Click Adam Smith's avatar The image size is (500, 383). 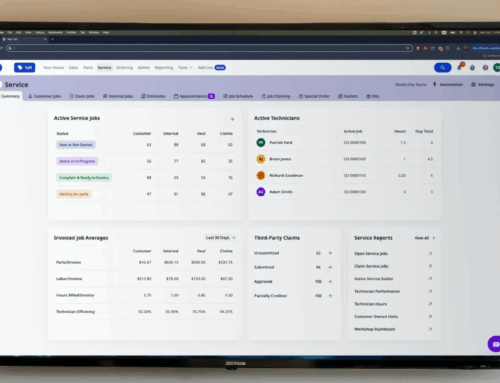point(261,192)
